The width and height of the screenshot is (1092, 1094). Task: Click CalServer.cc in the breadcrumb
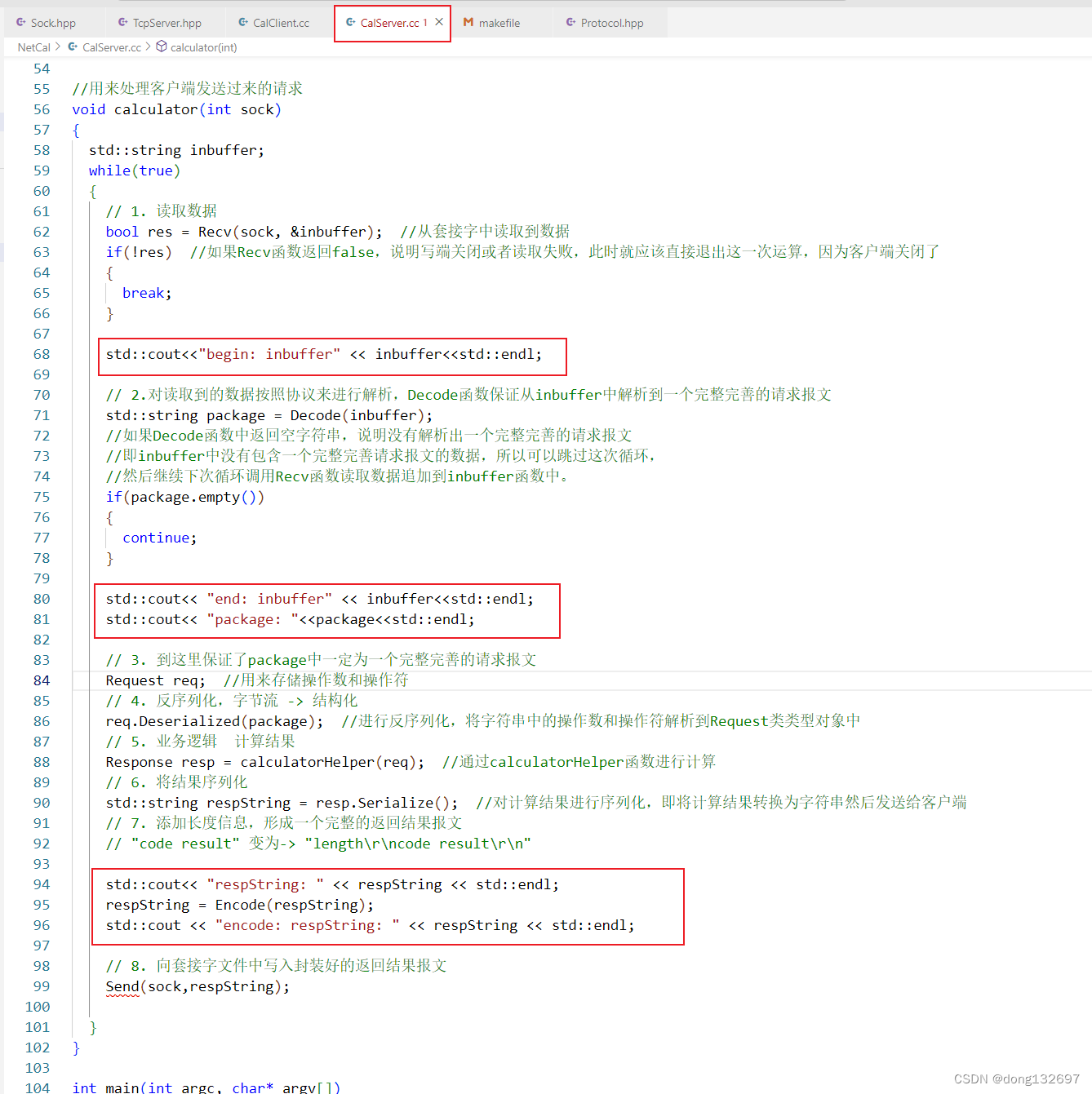click(112, 47)
